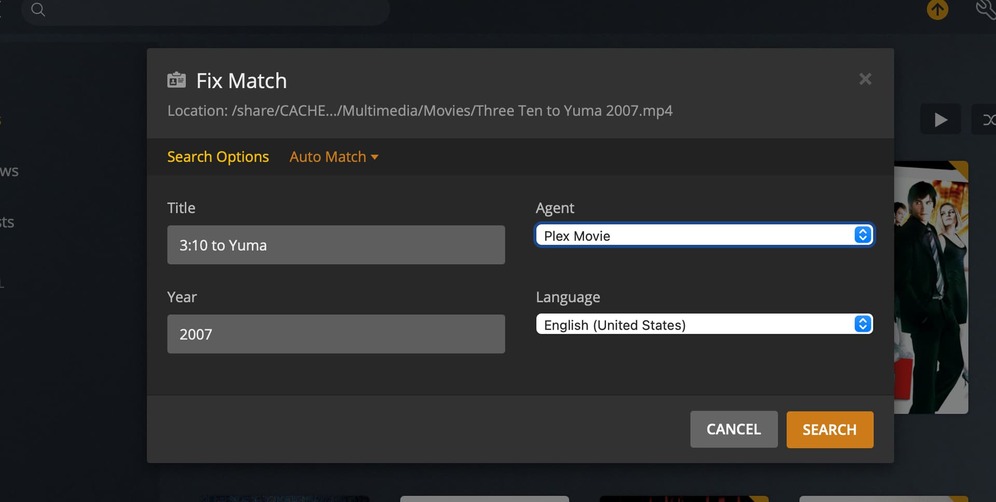Click the Agent dropdown's blue stepper arrows
Image resolution: width=996 pixels, height=502 pixels.
click(863, 236)
